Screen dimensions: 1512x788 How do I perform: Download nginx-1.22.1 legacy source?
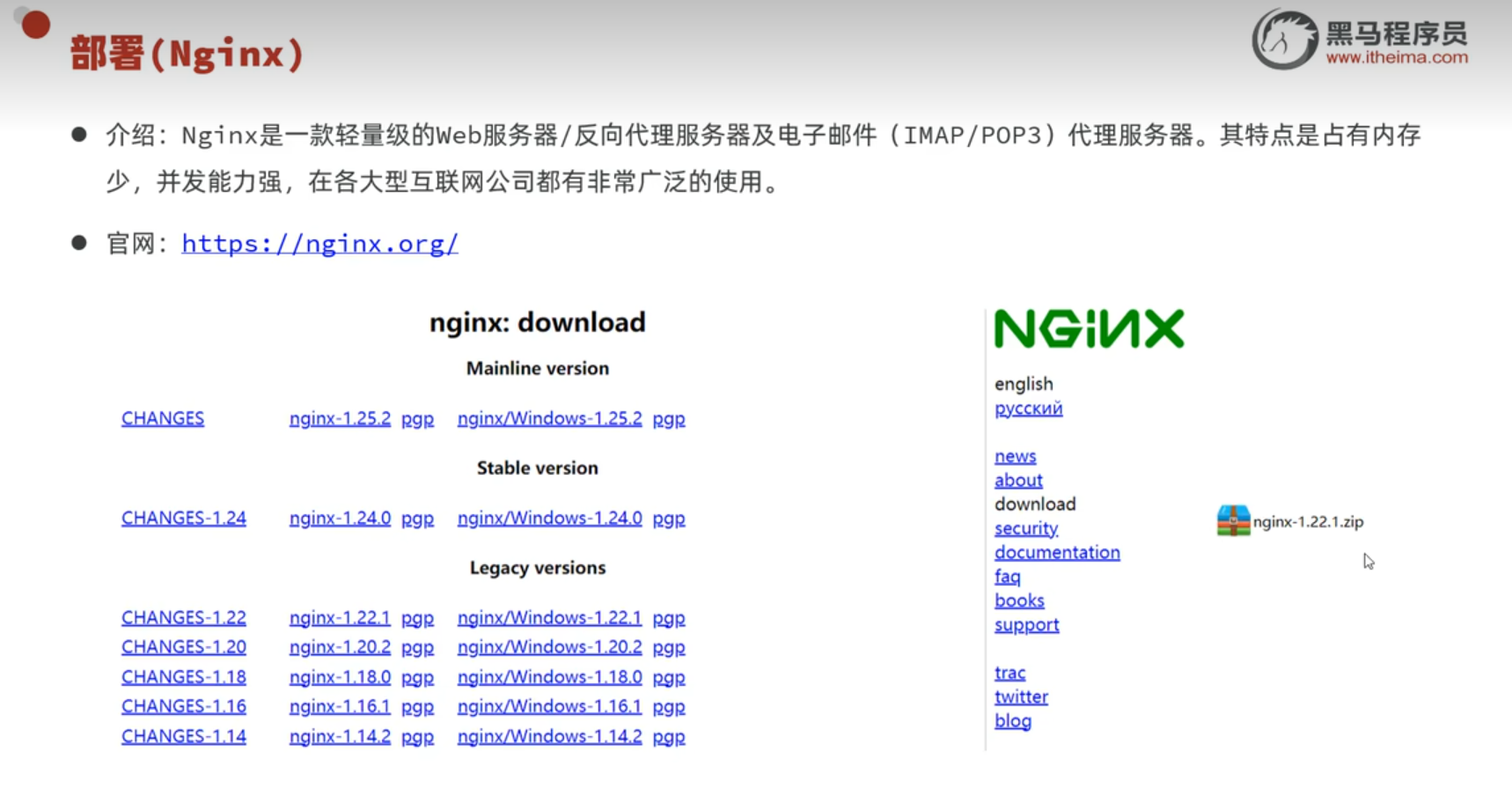(340, 617)
